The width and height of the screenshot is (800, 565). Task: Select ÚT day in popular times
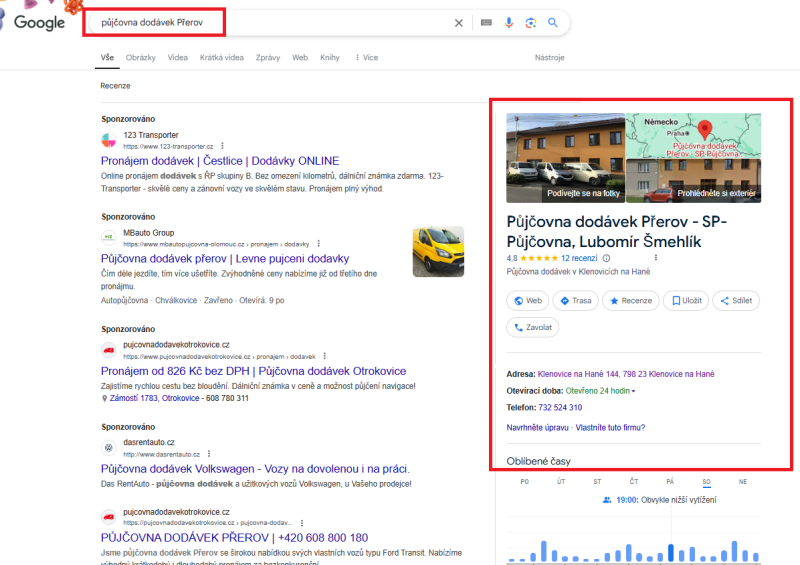561,481
